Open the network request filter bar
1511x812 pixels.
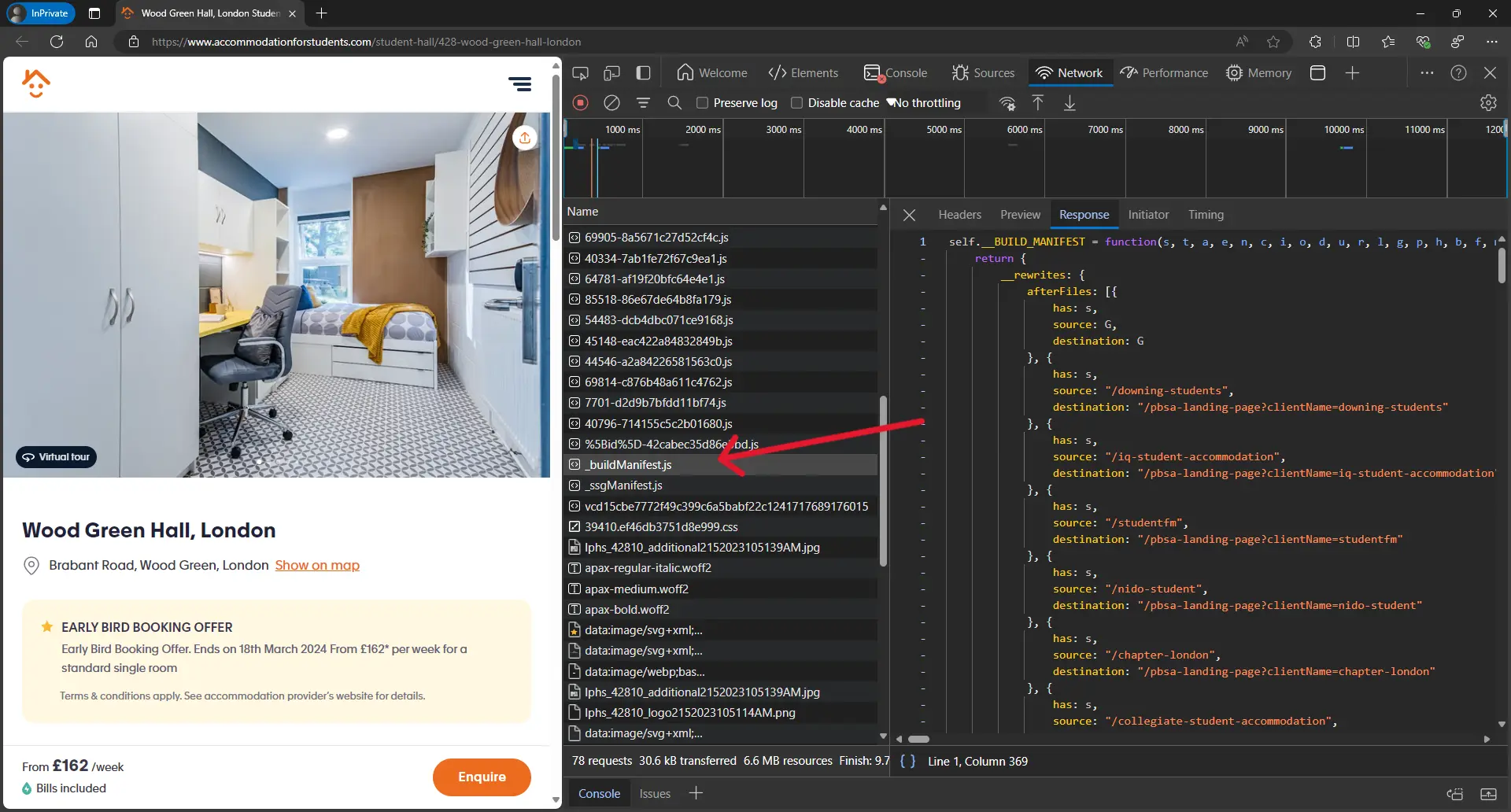[x=644, y=103]
